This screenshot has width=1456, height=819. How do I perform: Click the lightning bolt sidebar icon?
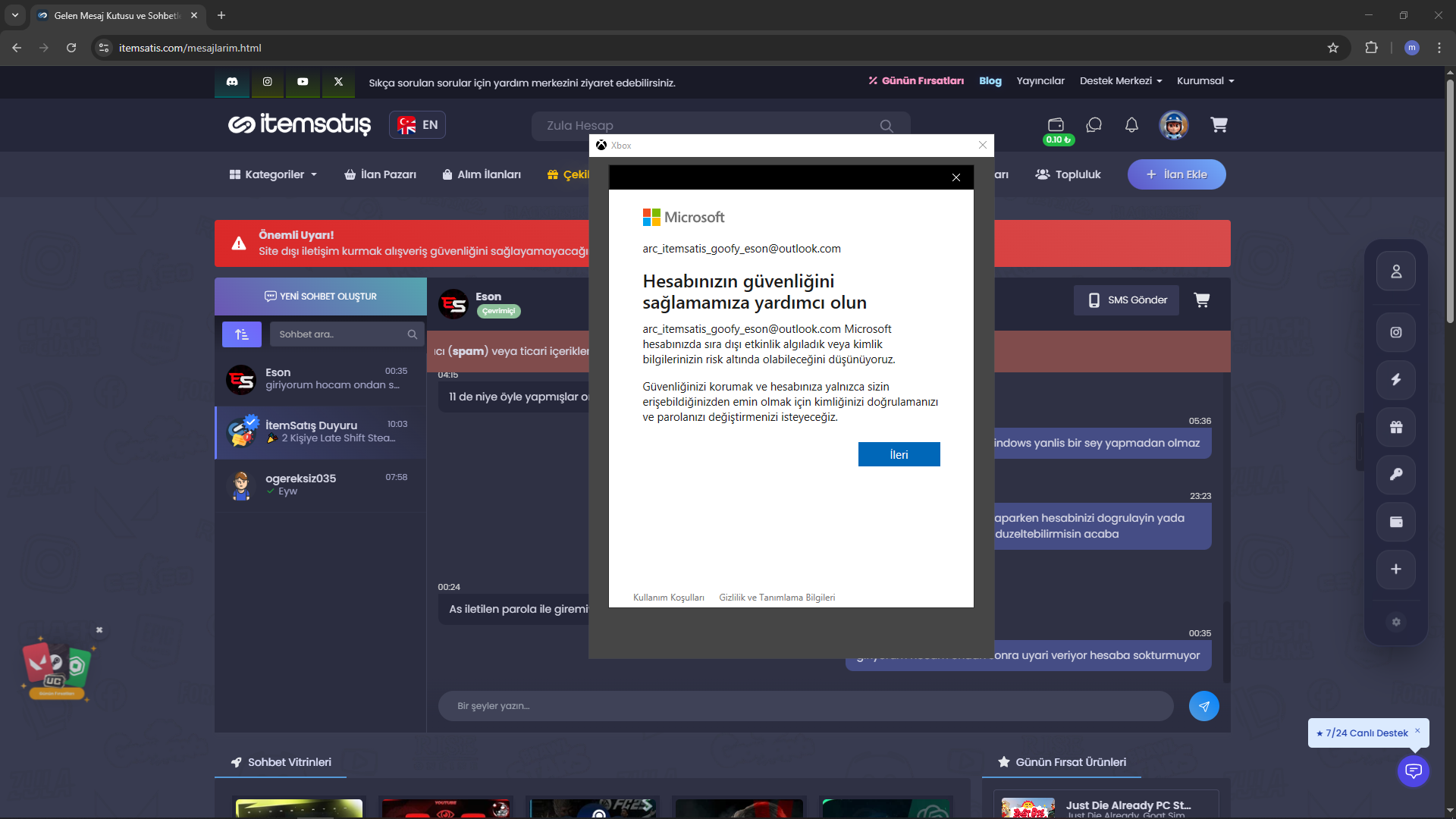pos(1396,379)
